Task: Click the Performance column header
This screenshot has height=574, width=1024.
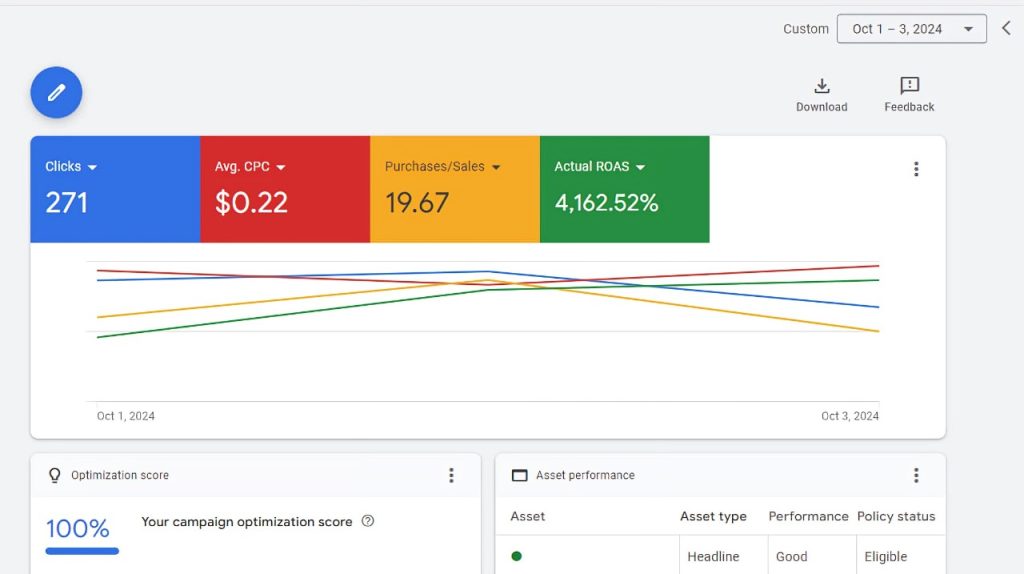Action: coord(808,516)
